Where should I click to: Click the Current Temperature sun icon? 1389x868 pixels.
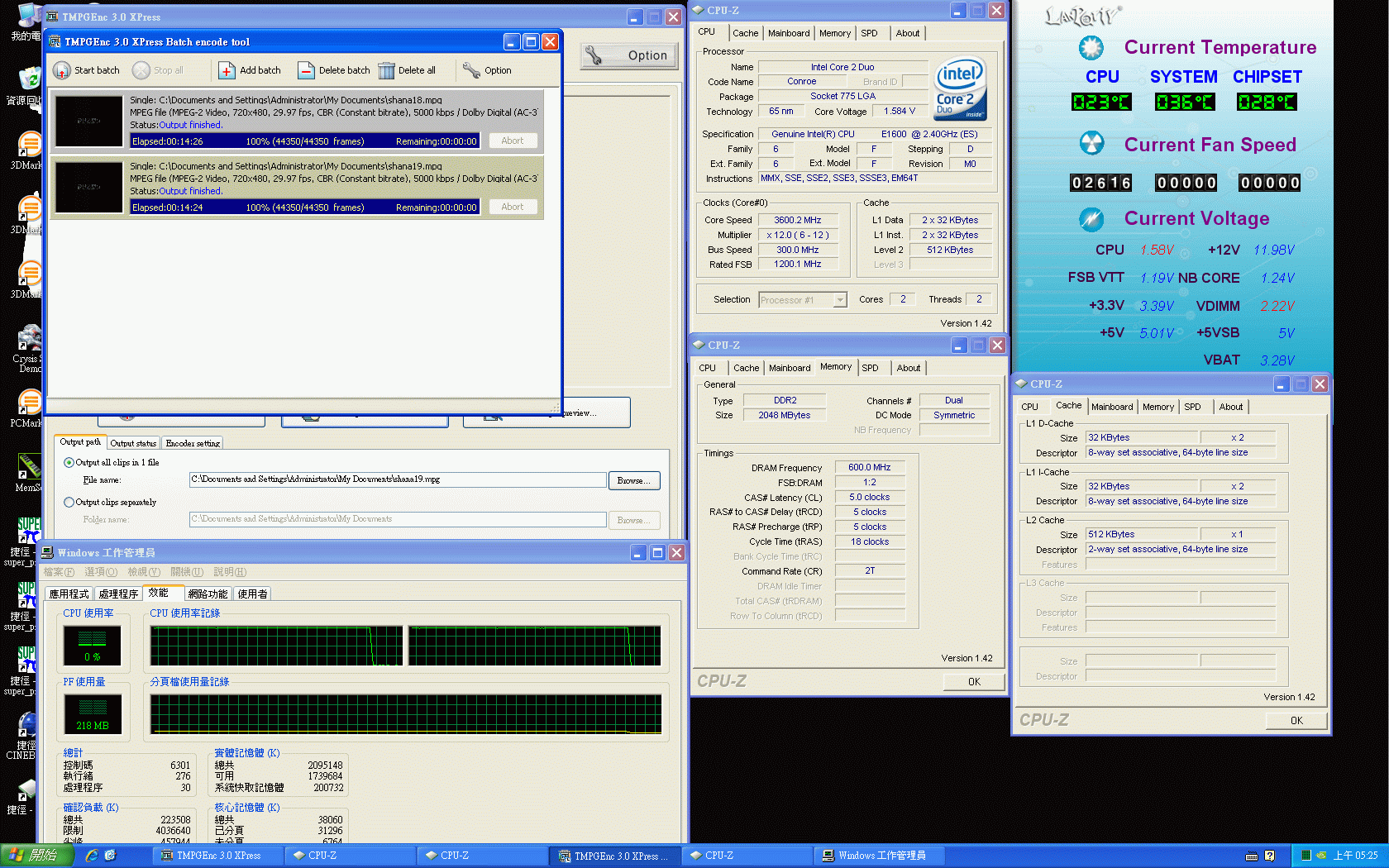(x=1091, y=48)
